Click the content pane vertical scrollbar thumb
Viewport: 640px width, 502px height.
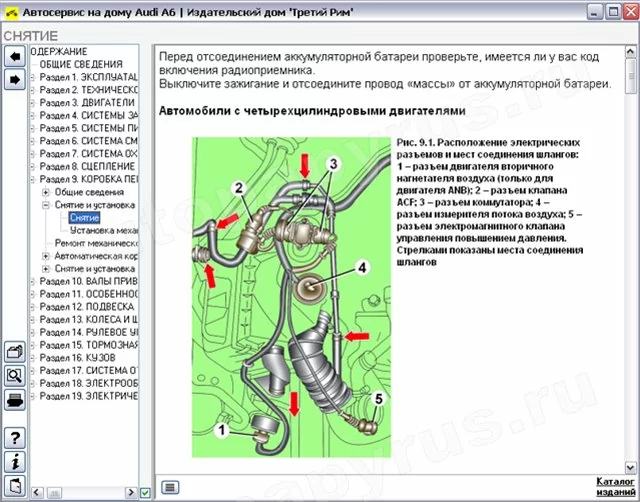coord(631,76)
